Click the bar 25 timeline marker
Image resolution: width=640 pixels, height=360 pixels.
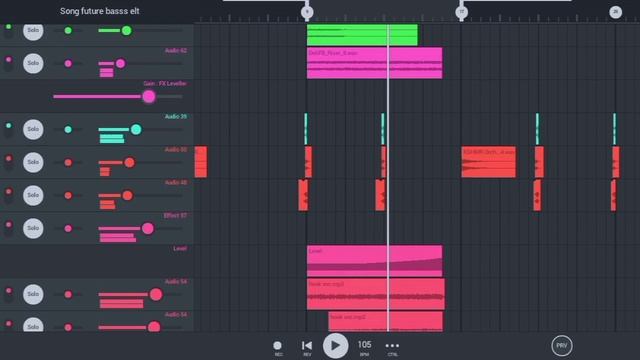click(x=616, y=12)
